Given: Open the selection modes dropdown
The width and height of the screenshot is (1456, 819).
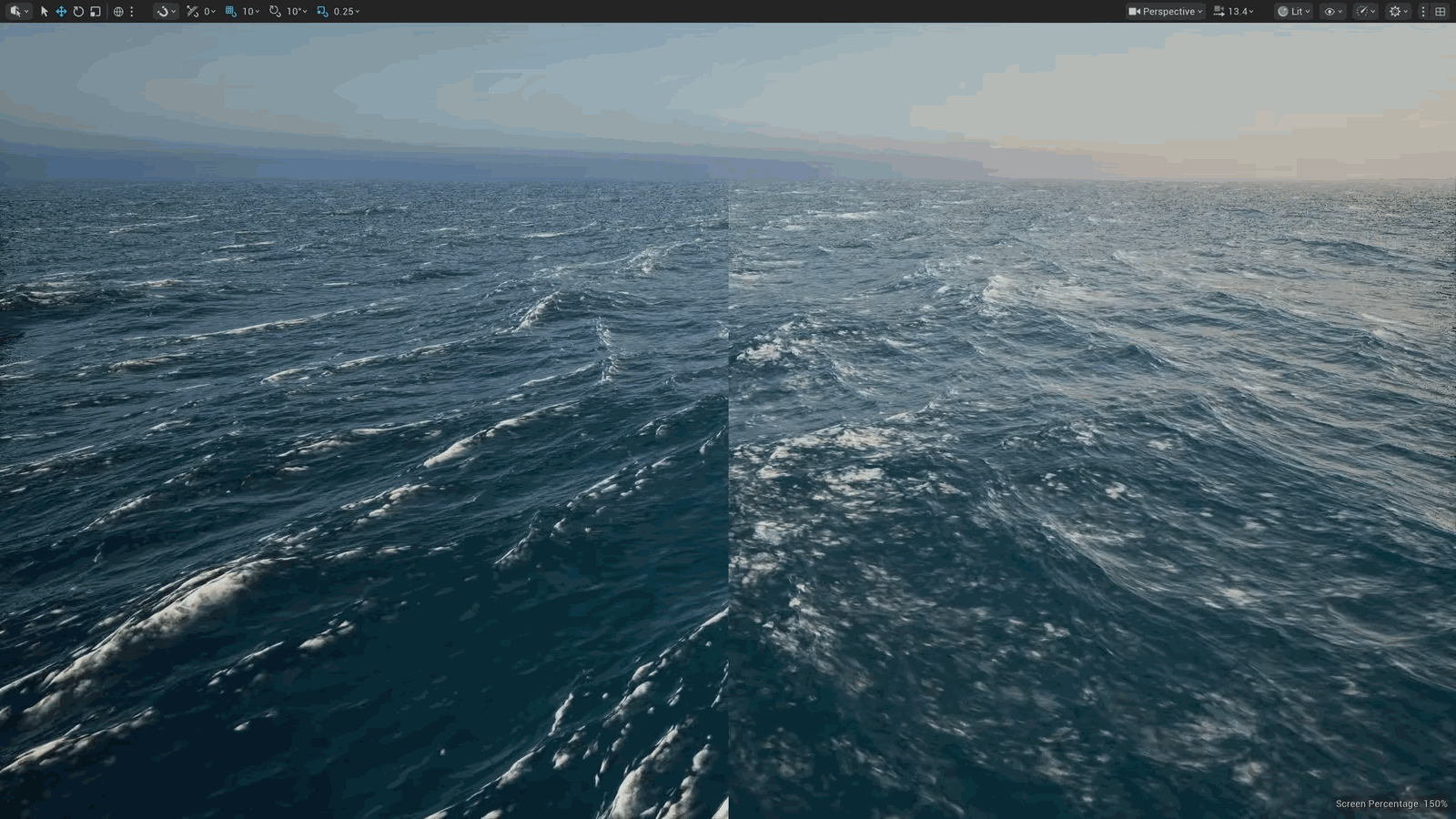Looking at the screenshot, I should point(18,11).
